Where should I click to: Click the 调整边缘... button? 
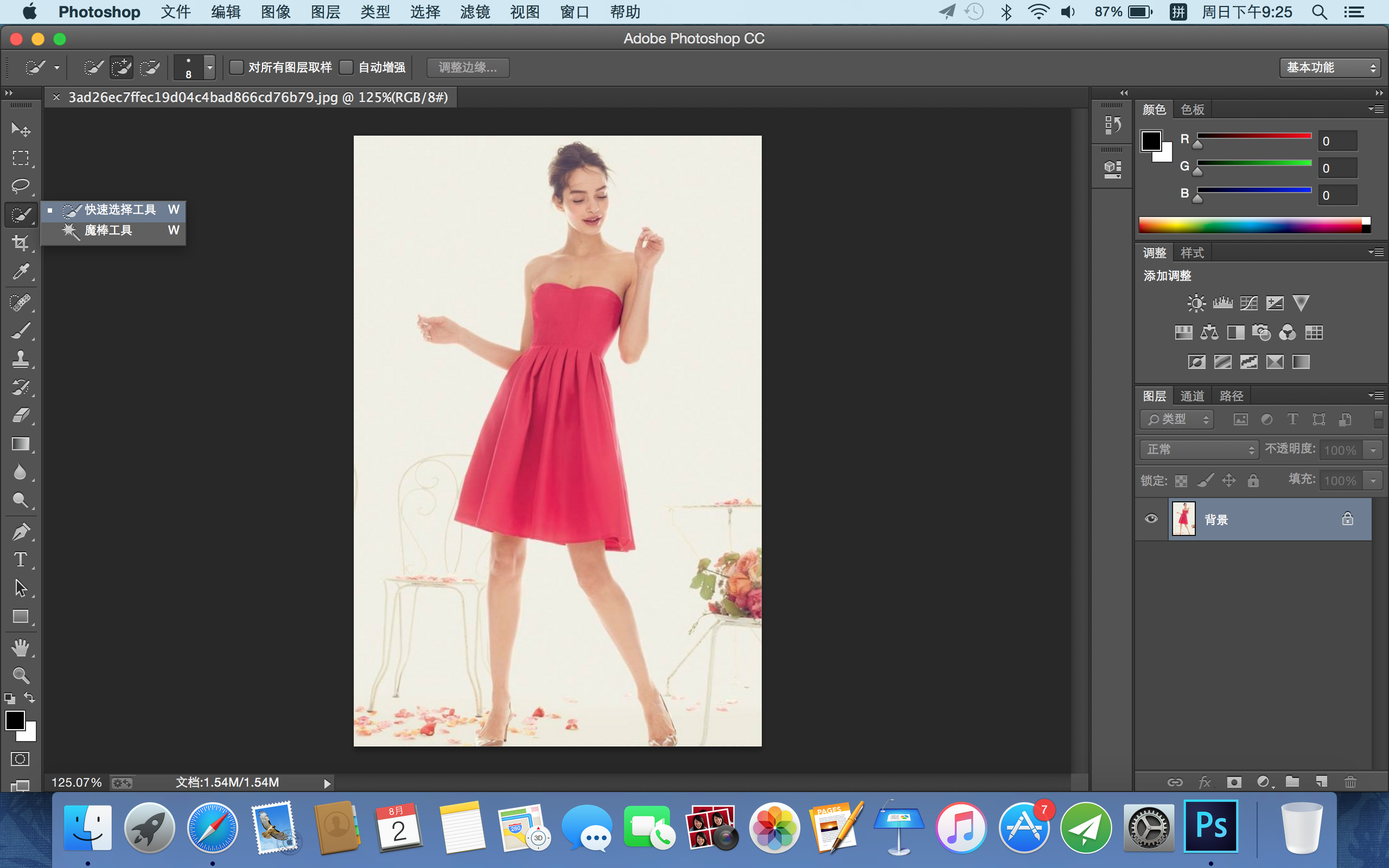click(x=468, y=67)
